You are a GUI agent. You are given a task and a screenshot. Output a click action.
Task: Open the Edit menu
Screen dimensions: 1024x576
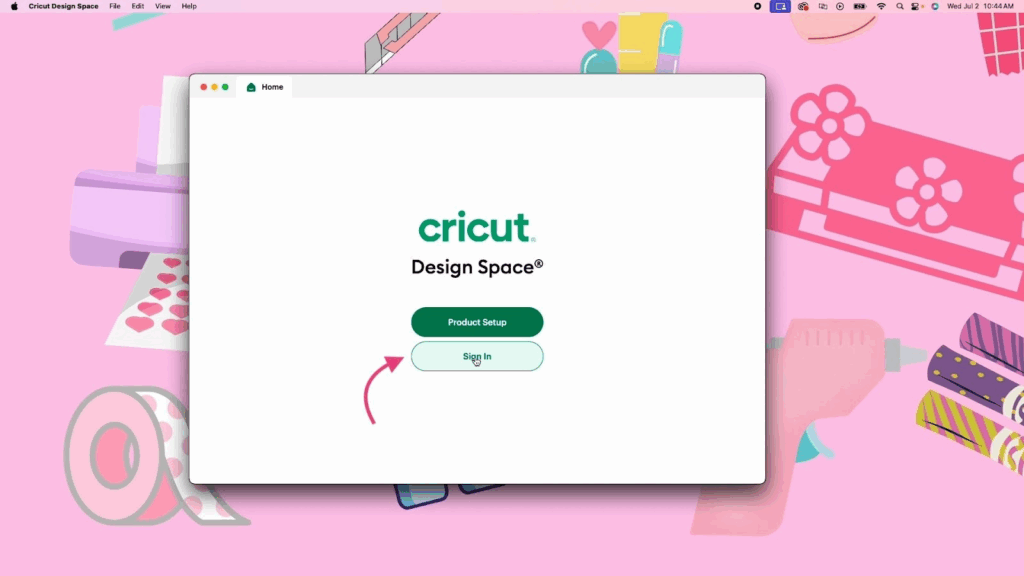[x=137, y=7]
